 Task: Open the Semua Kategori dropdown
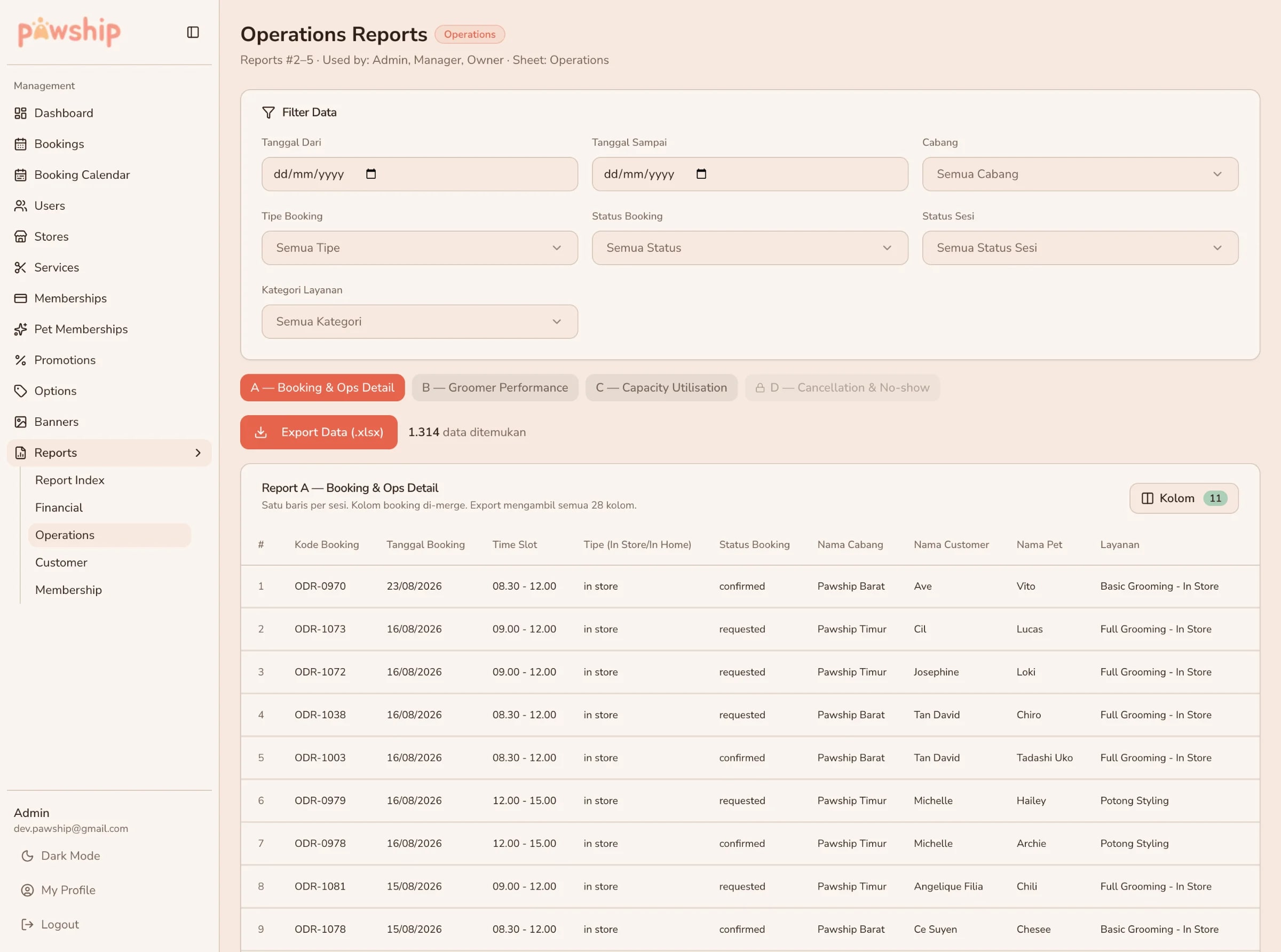point(420,322)
